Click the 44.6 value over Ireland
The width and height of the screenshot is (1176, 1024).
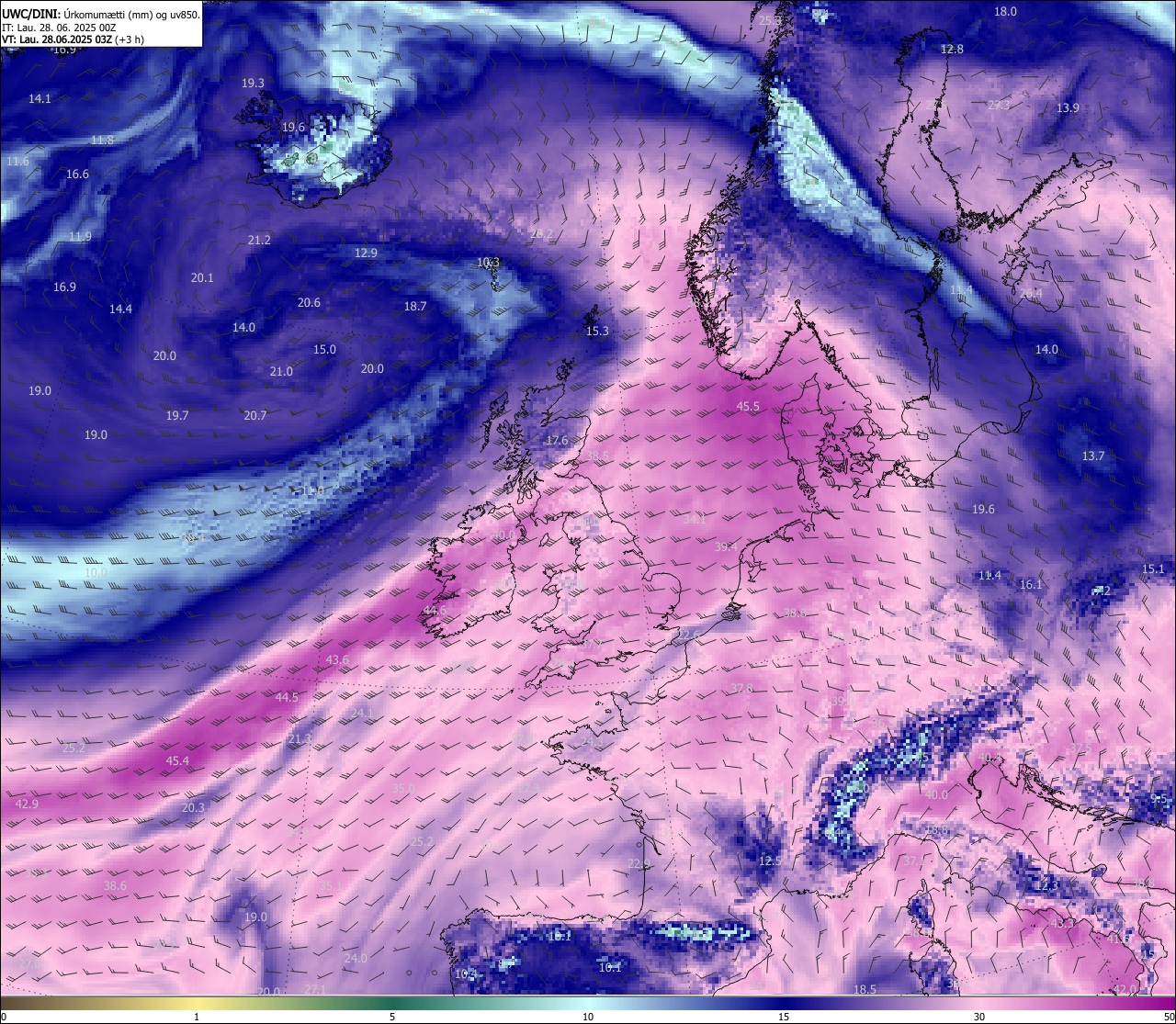[x=435, y=610]
